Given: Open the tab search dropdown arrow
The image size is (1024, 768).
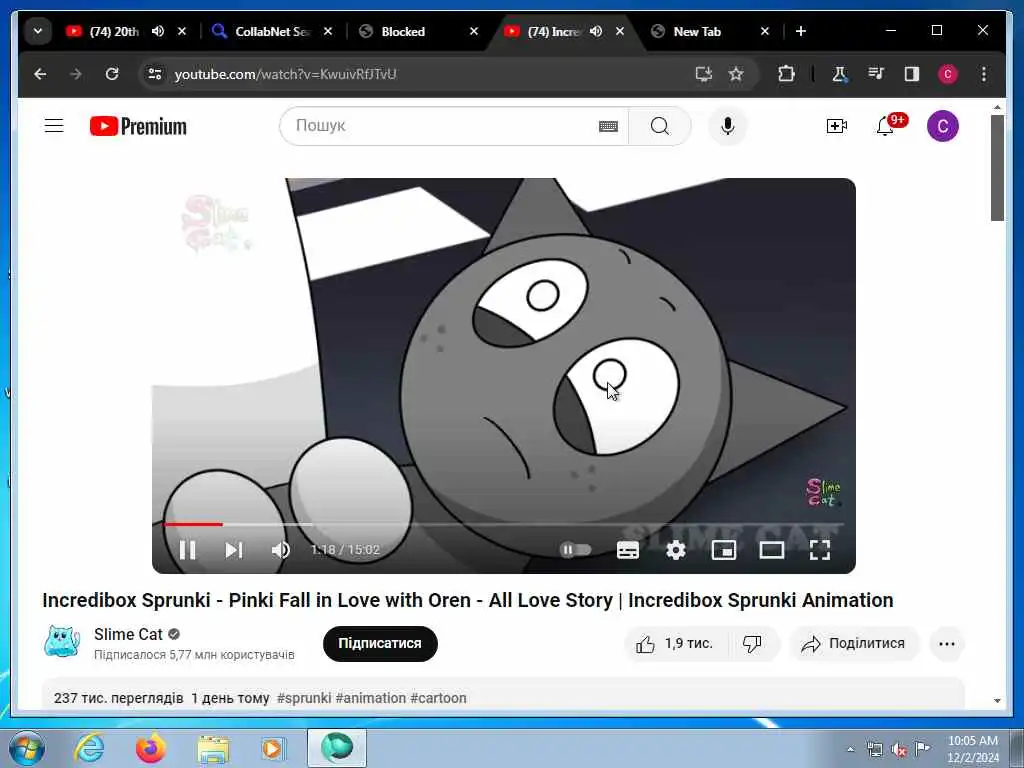Looking at the screenshot, I should tap(38, 31).
